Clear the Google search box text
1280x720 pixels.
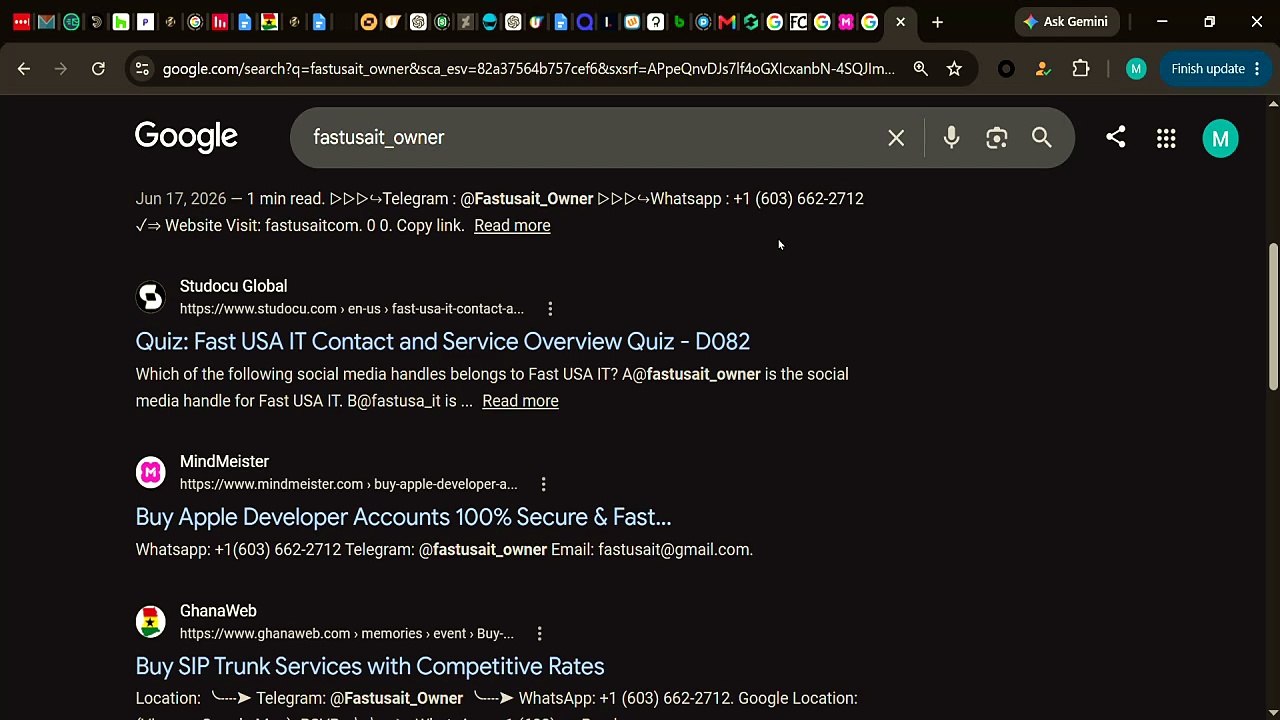pyautogui.click(x=896, y=138)
